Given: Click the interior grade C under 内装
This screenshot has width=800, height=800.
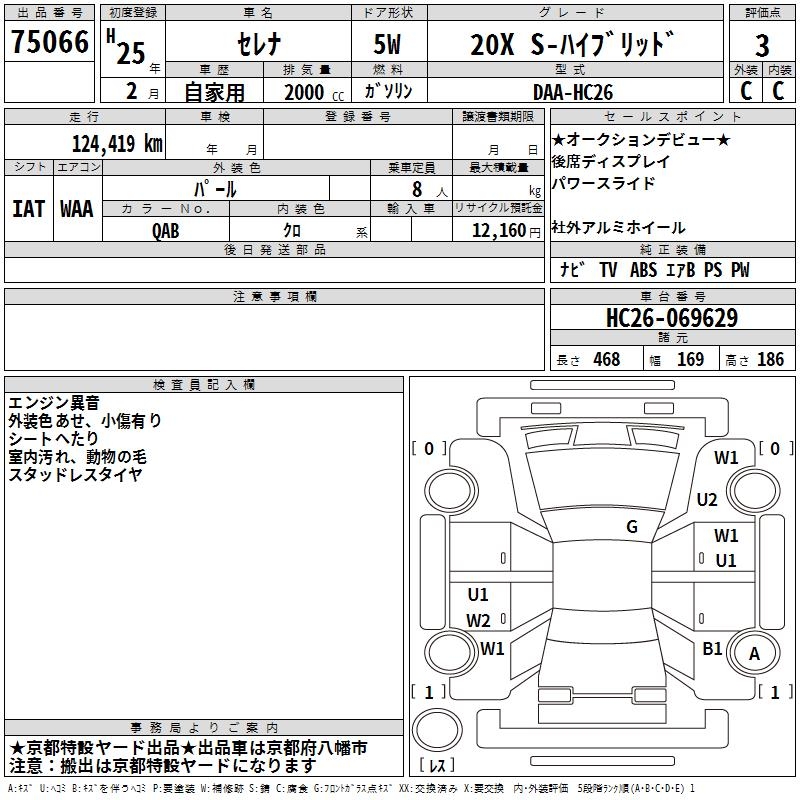Looking at the screenshot, I should point(778,90).
